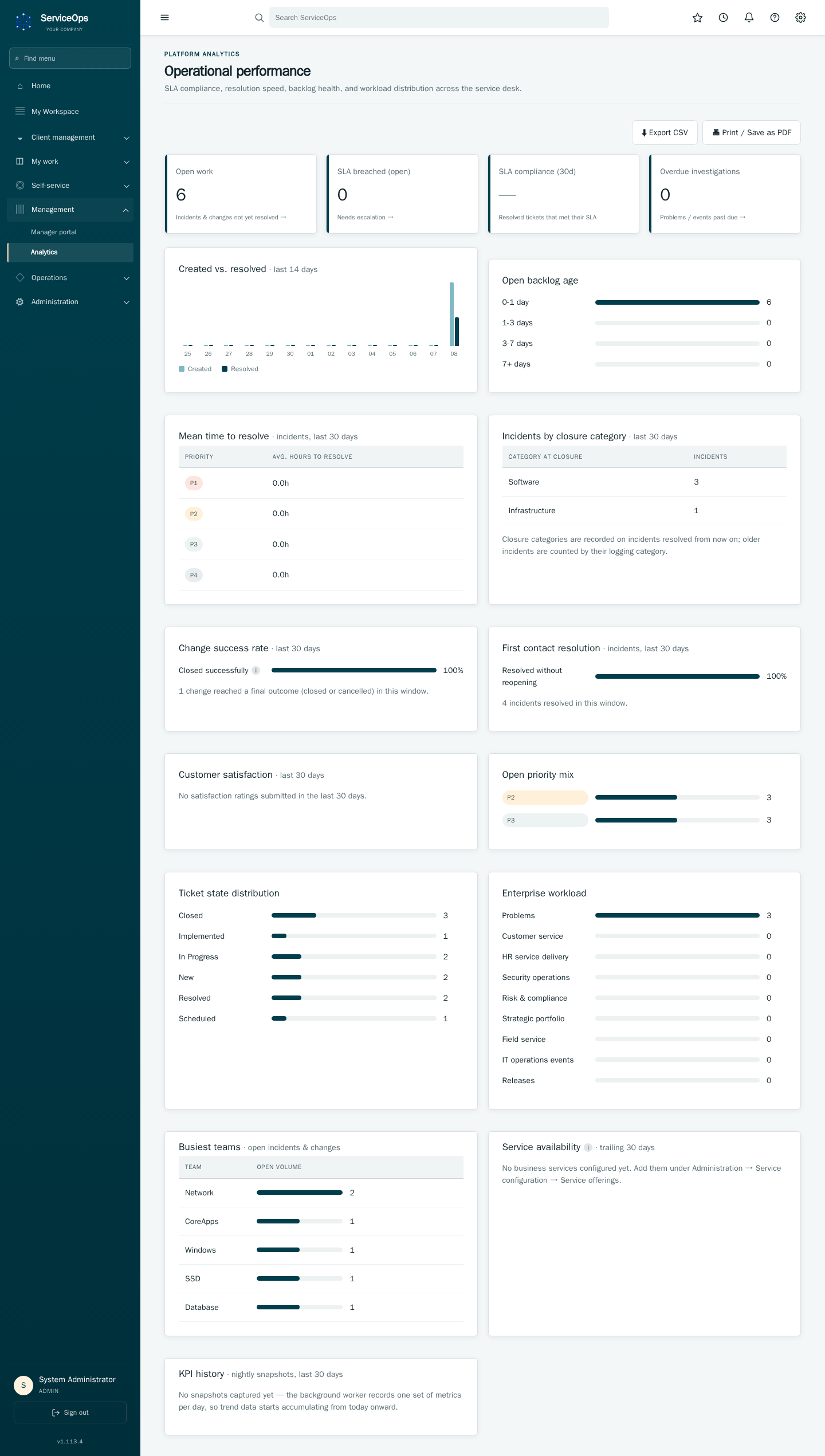
Task: Open settings gear icon in header
Action: coord(800,18)
